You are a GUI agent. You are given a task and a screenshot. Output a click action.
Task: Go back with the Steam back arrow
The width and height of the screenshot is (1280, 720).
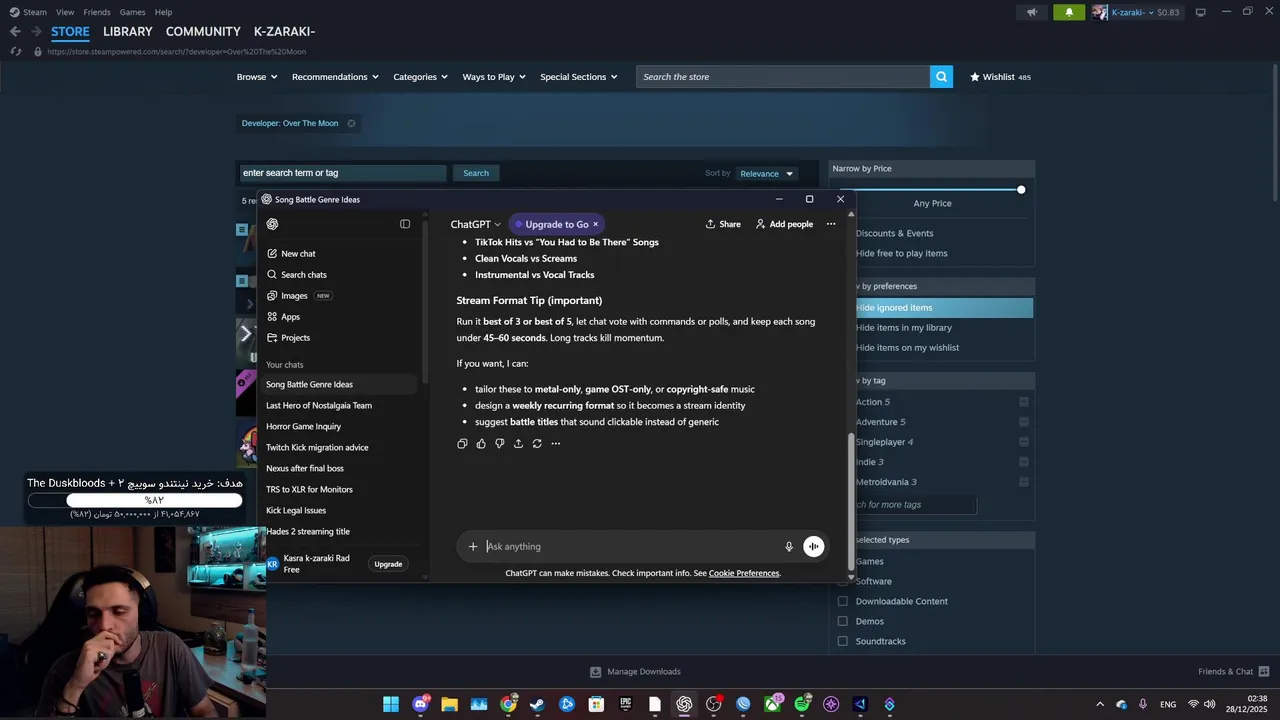tap(15, 32)
